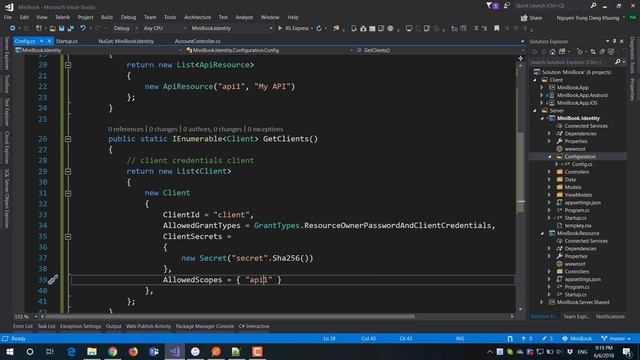640x360 pixels.
Task: Collapse the GetClients method at line 26
Action: tap(68, 139)
